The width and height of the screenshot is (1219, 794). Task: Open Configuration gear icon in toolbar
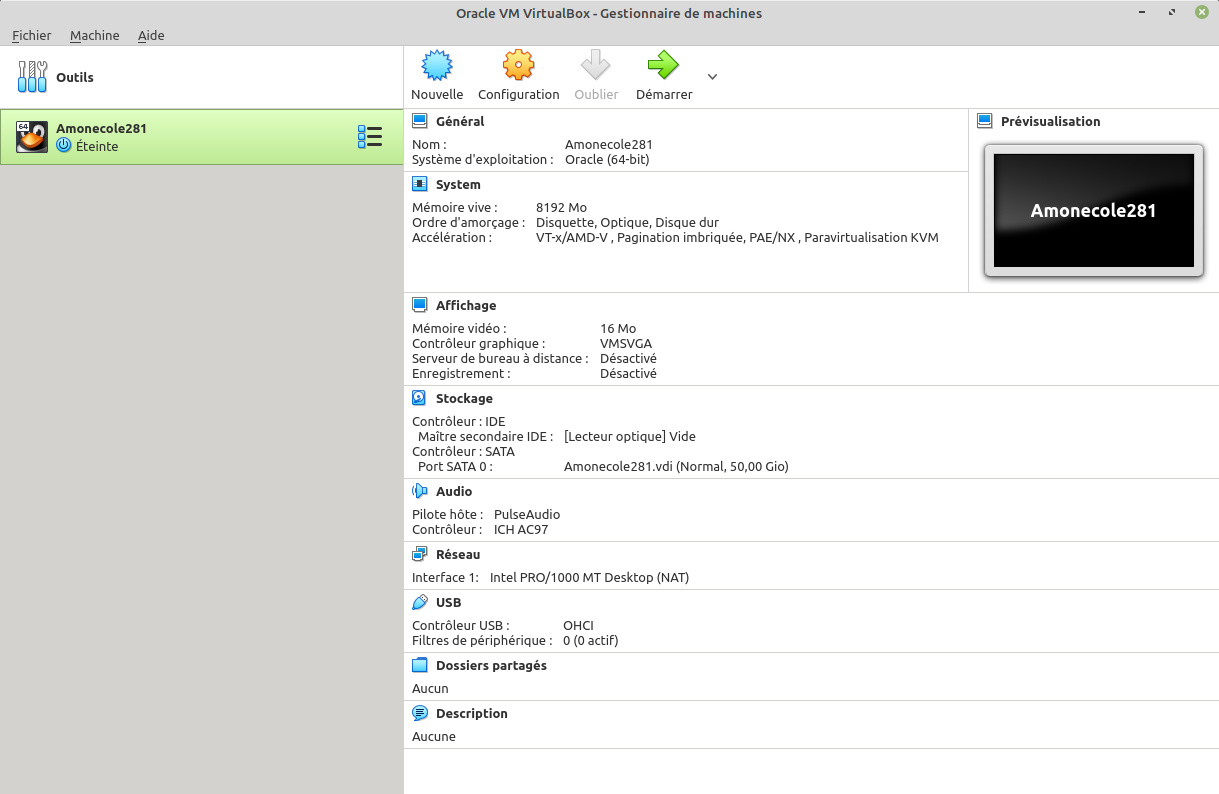tap(518, 66)
